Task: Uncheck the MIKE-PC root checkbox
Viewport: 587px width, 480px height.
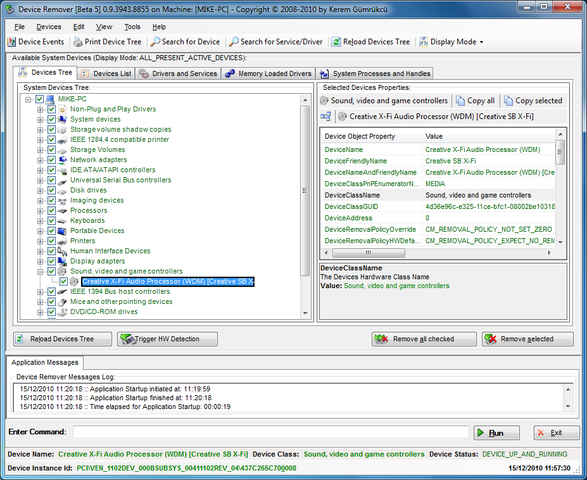Action: (39, 99)
